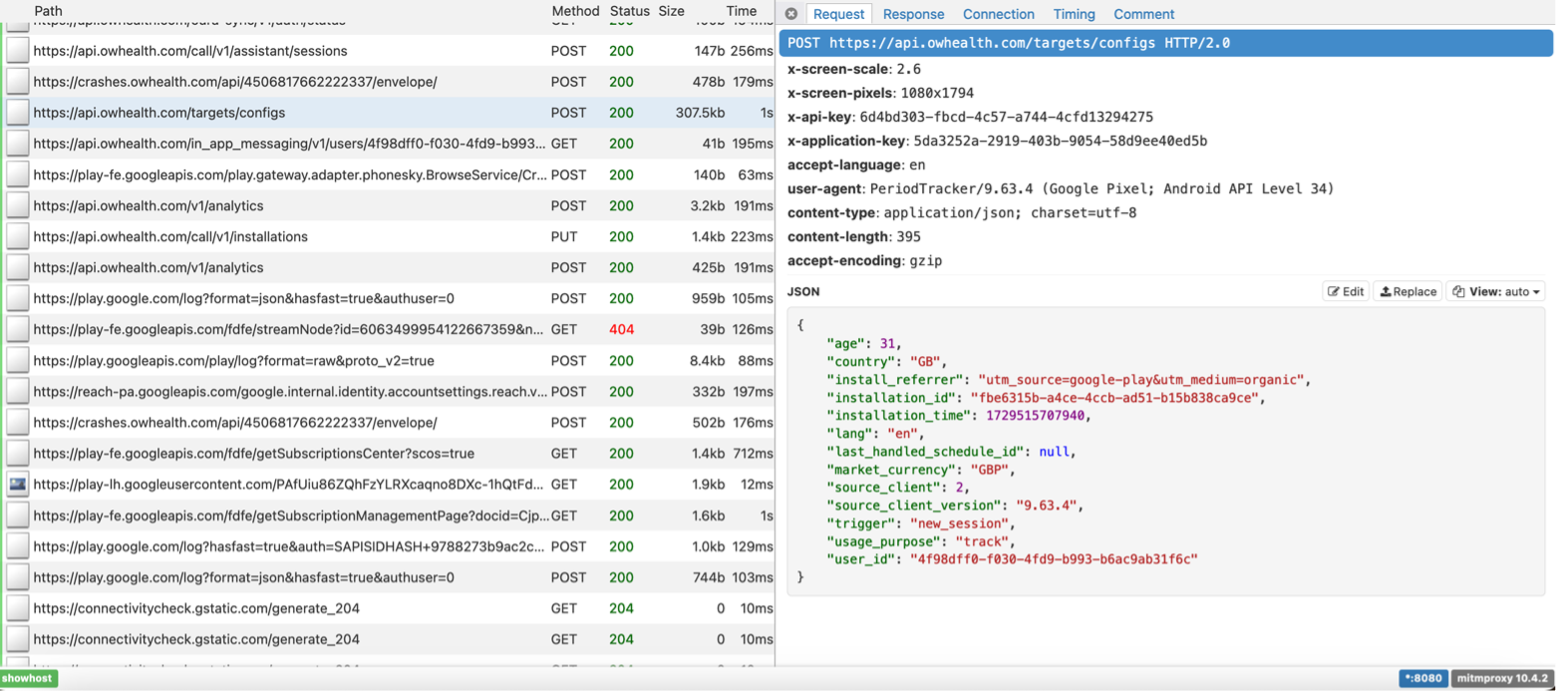
Task: Sort flows by the Status column header
Action: tap(629, 10)
